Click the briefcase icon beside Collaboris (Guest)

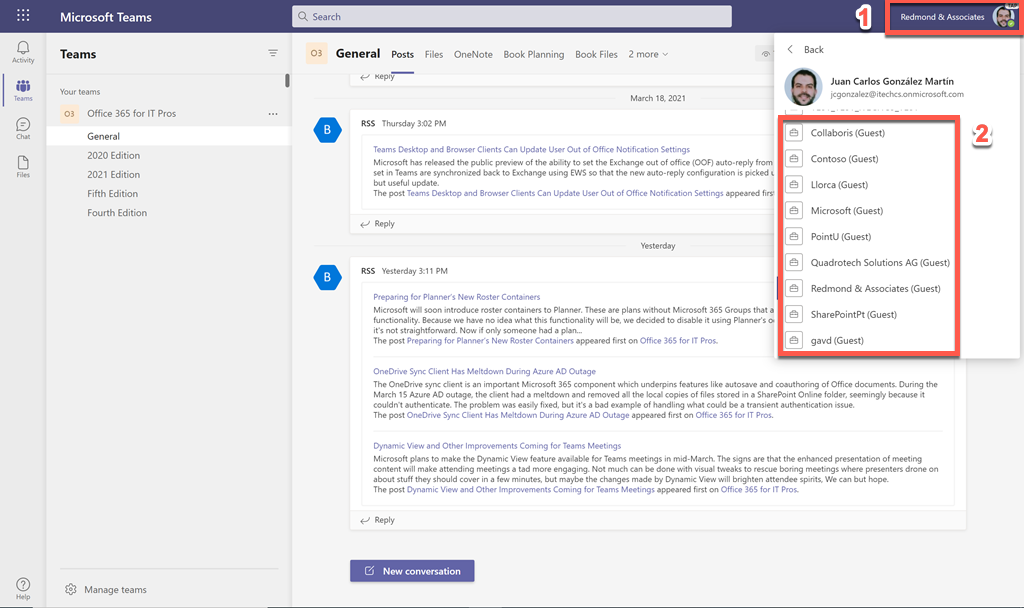793,133
